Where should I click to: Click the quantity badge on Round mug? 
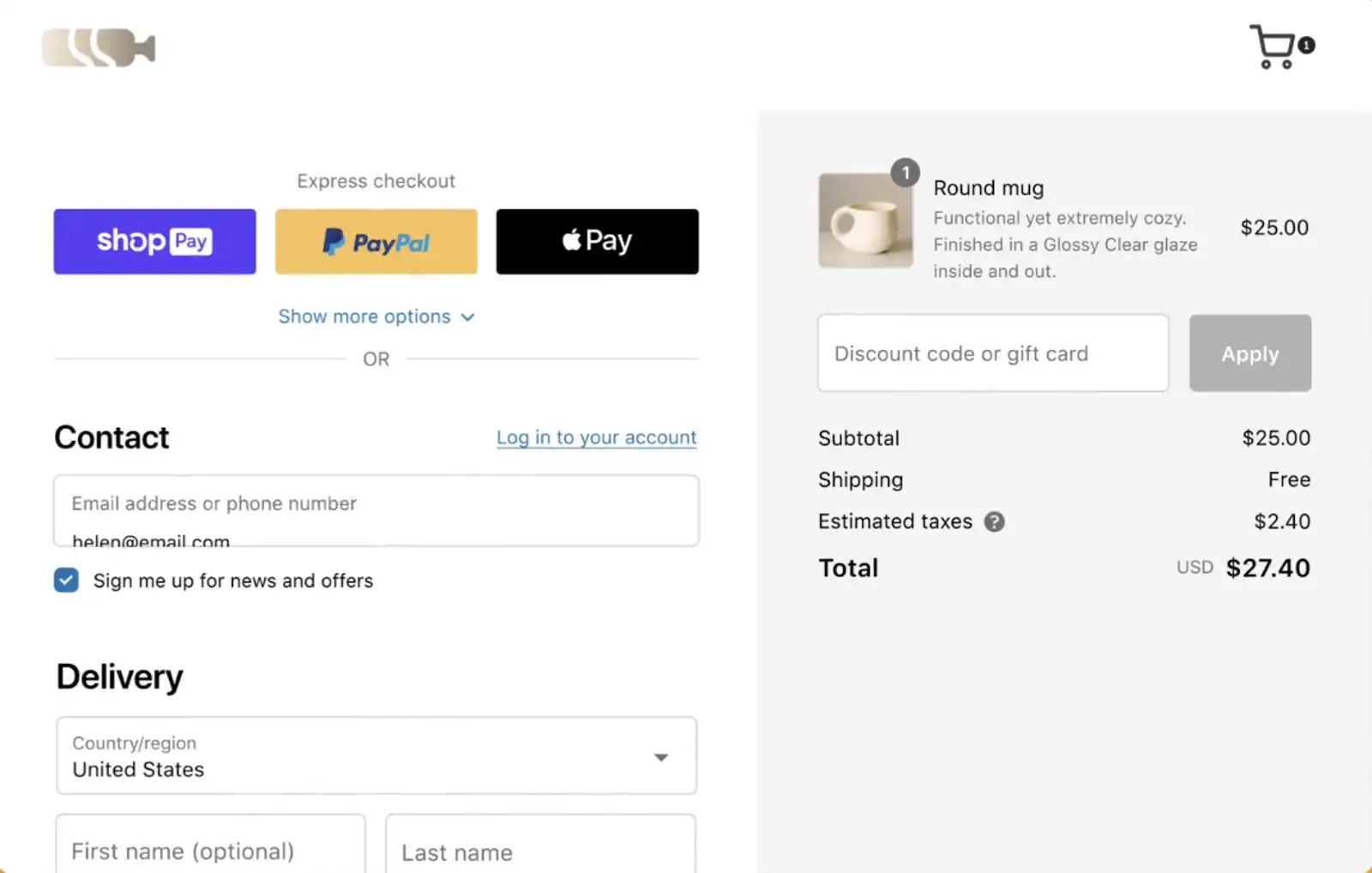tap(906, 172)
